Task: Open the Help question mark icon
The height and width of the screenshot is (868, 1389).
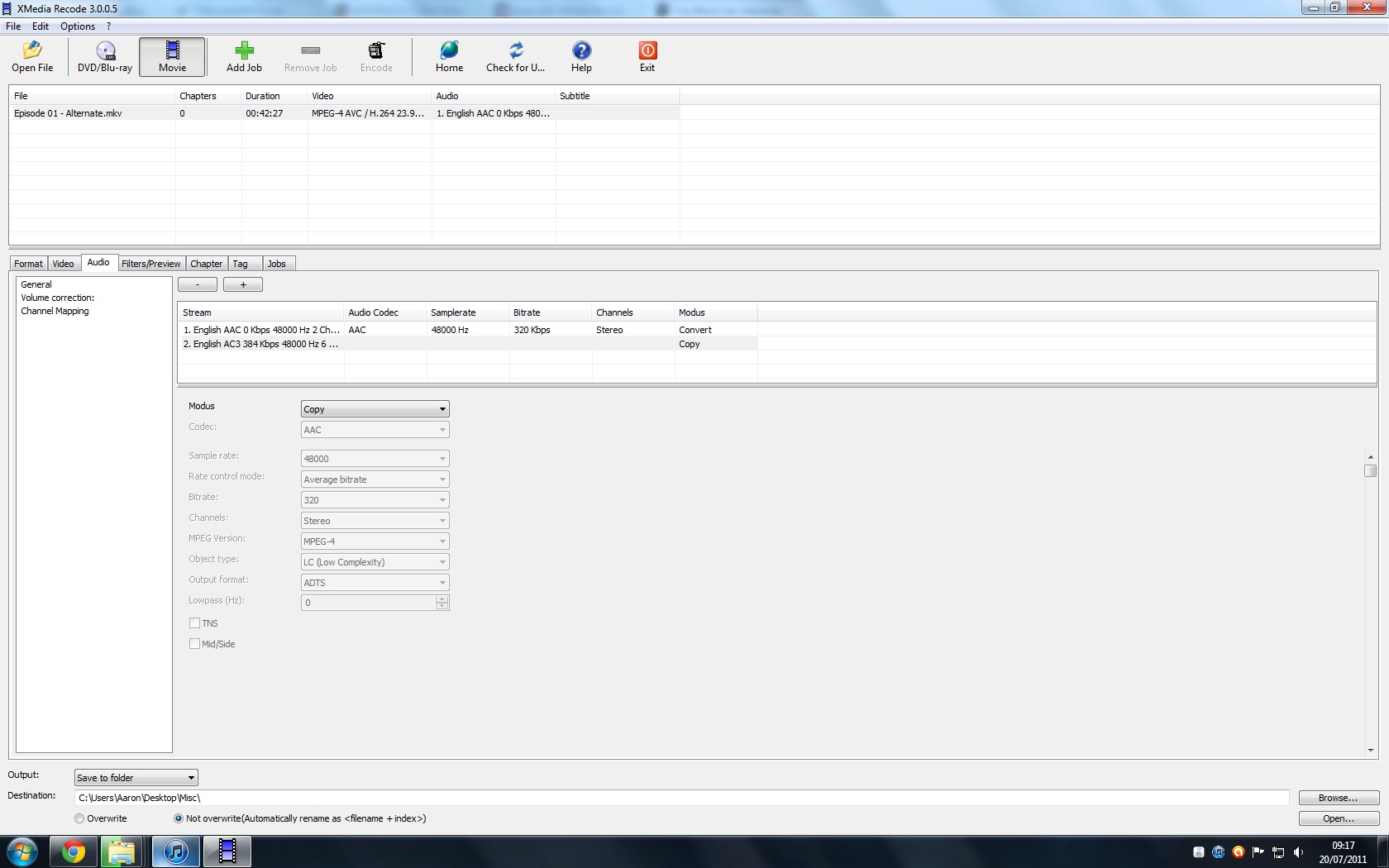Action: click(x=581, y=50)
